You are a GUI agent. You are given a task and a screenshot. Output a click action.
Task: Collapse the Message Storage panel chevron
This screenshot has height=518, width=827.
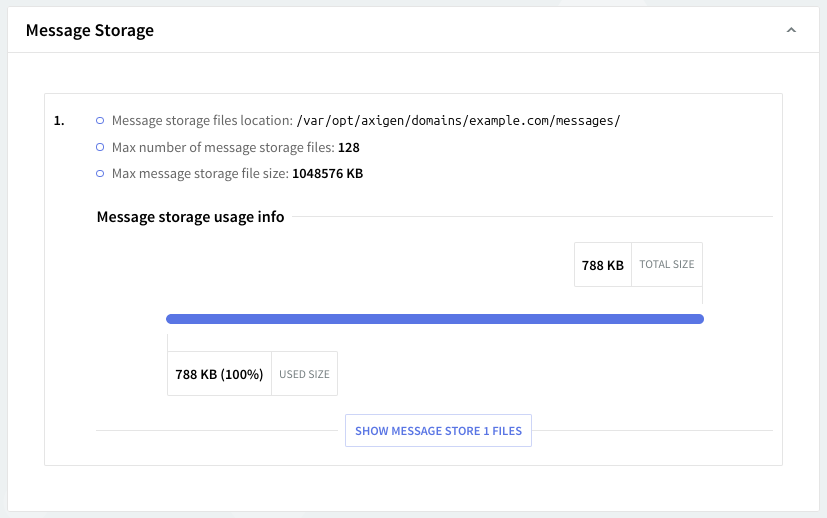click(x=791, y=31)
